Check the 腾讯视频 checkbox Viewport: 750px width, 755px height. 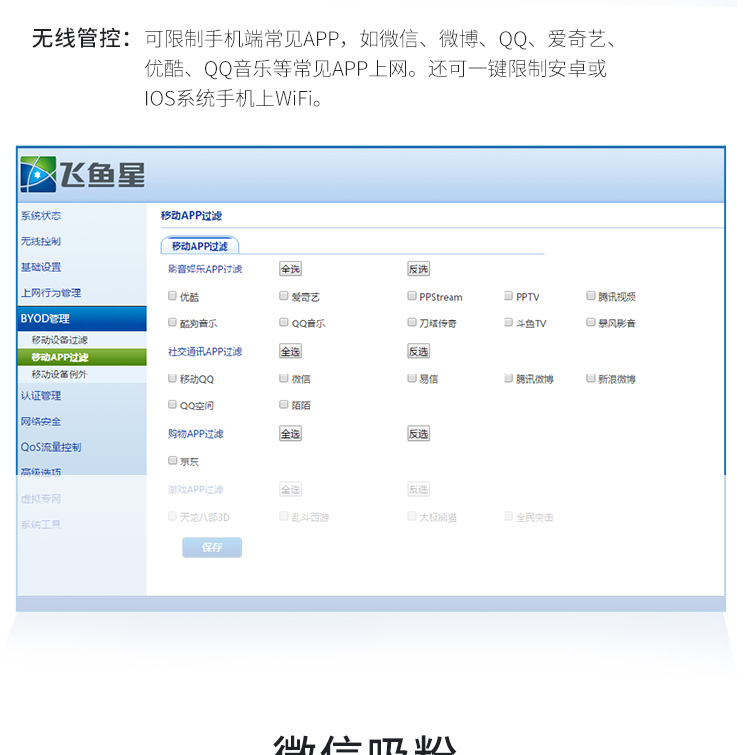coord(591,296)
